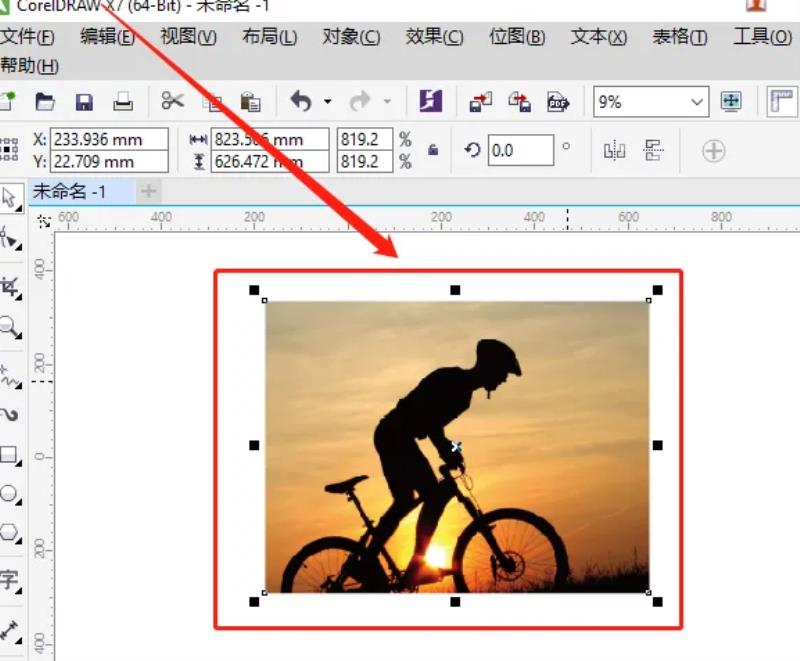The width and height of the screenshot is (800, 661).
Task: Expand the Undo history dropdown arrow
Action: click(328, 101)
